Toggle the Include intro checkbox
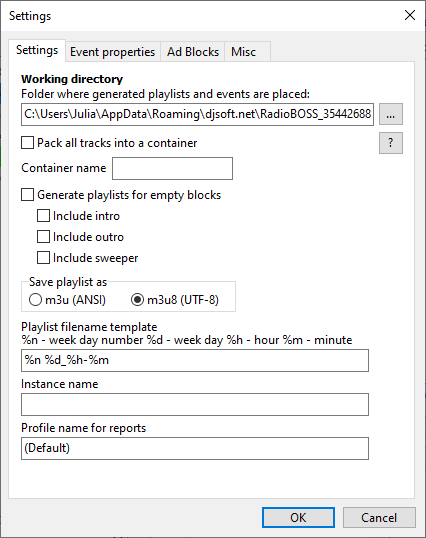Viewport: 426px width, 538px height. point(43,216)
